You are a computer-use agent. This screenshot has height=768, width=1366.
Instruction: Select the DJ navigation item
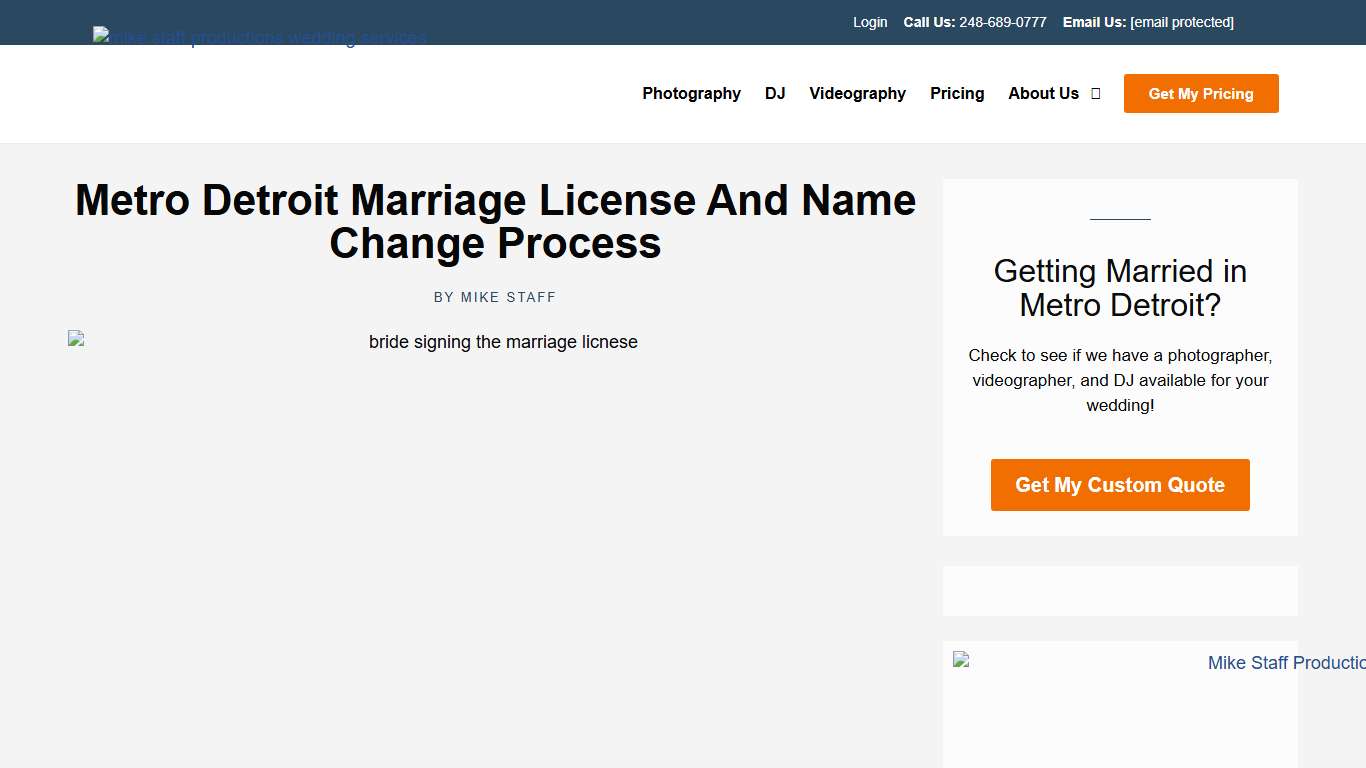point(775,93)
